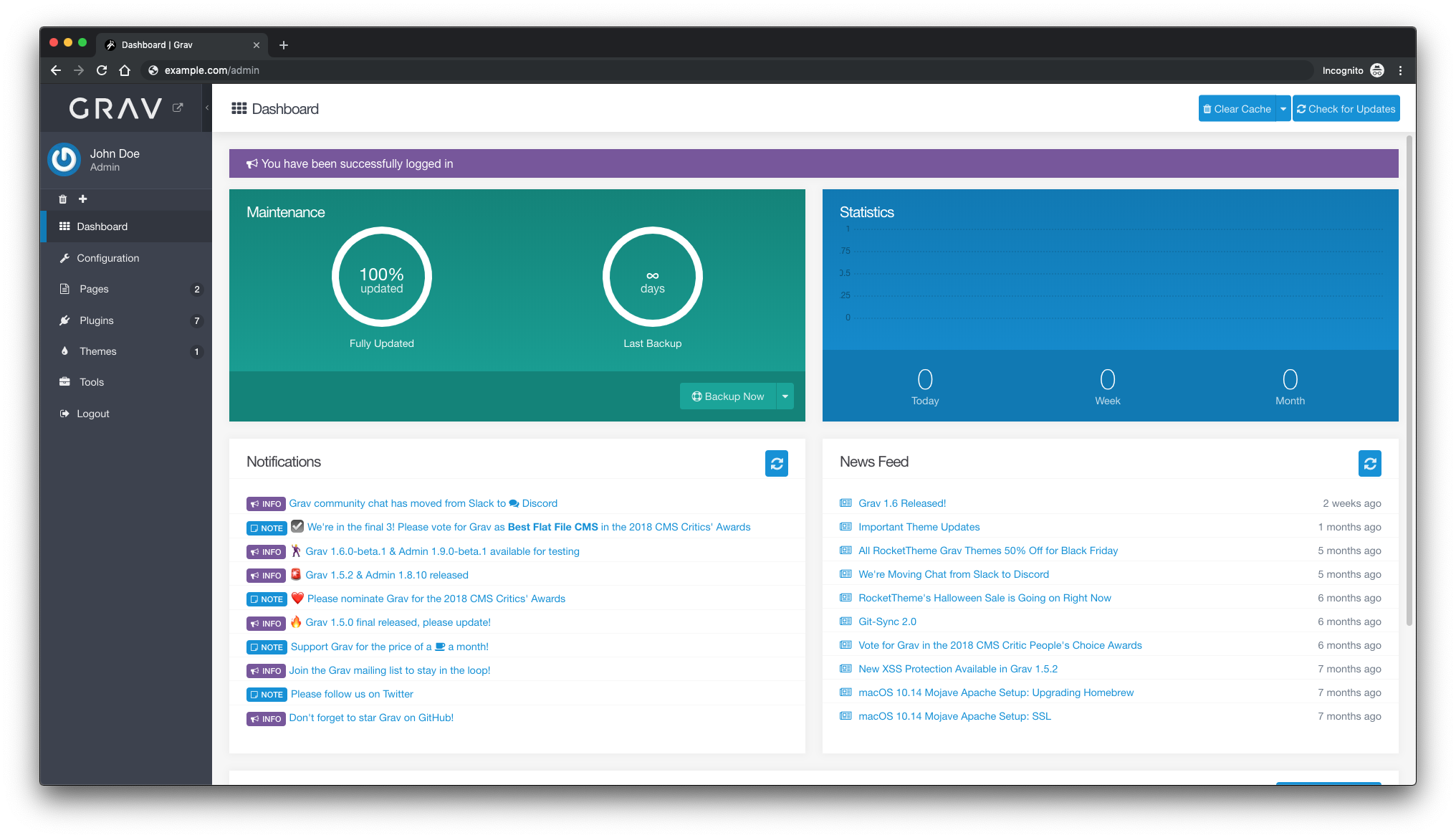Click the Dashboard sidebar icon

coord(65,227)
